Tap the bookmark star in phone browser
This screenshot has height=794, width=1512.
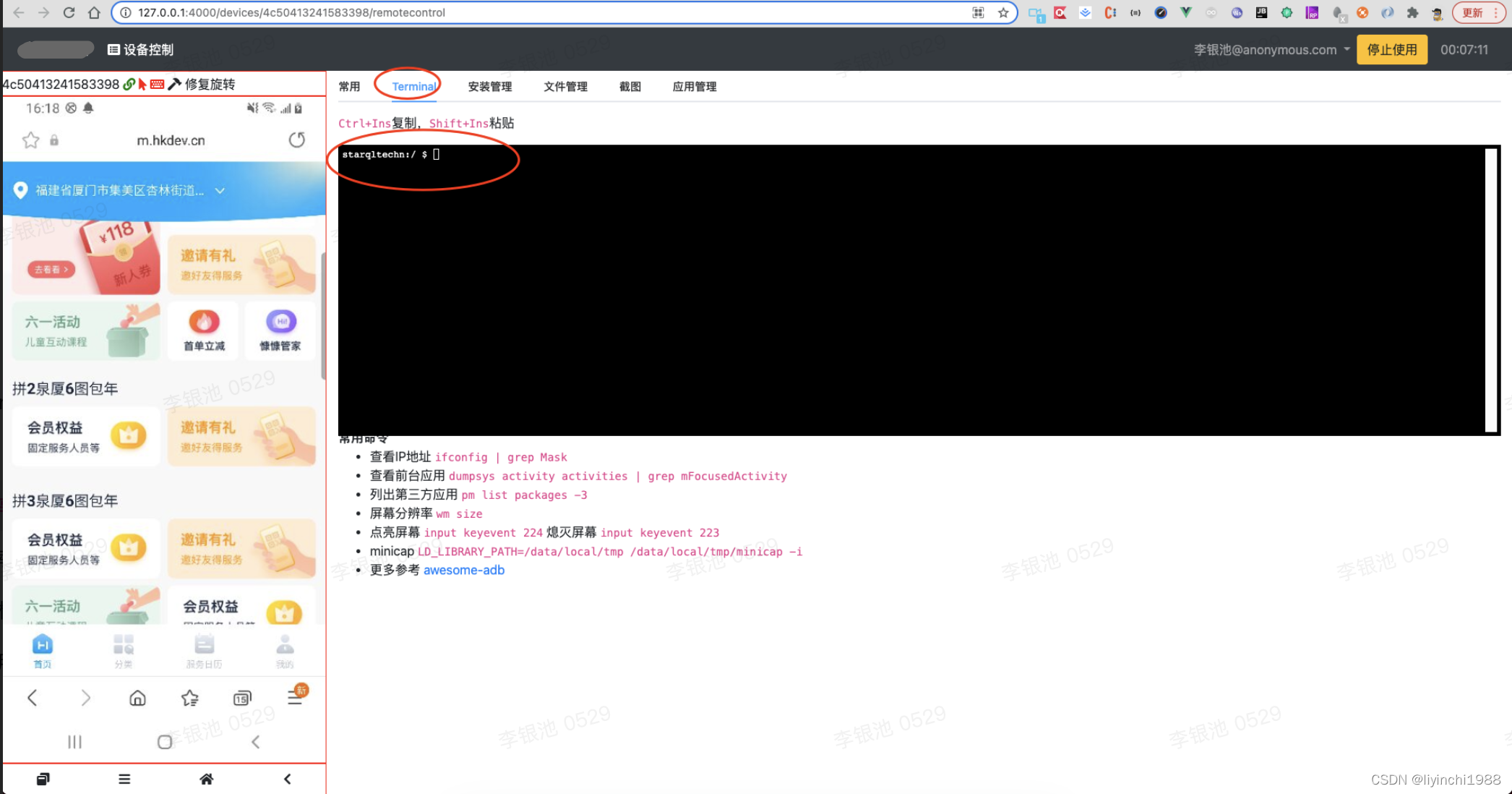click(30, 140)
